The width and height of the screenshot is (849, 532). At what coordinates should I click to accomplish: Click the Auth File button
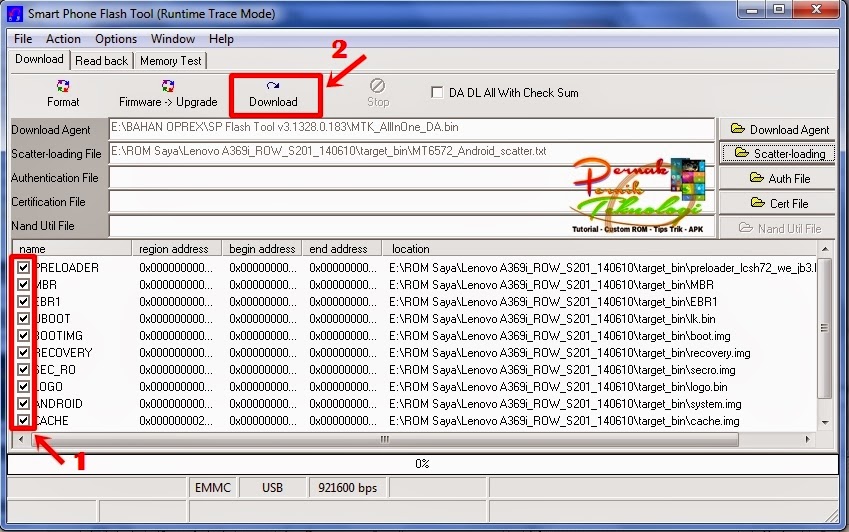coord(777,178)
